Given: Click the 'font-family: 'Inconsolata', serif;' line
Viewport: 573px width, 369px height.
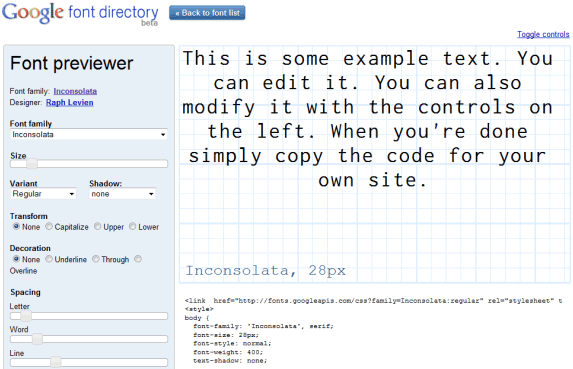Looking at the screenshot, I should tap(263, 326).
